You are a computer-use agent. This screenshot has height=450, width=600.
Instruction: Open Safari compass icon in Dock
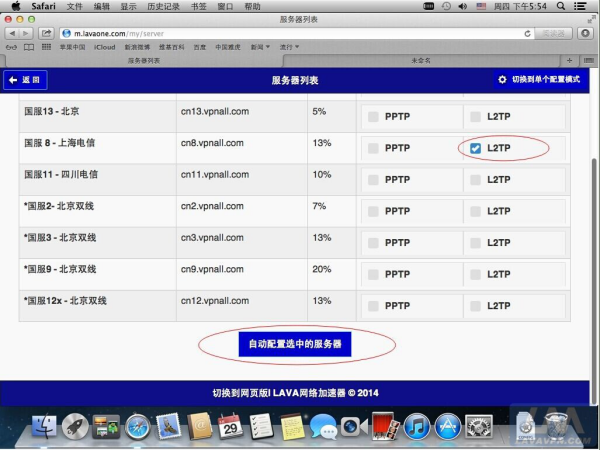[x=137, y=427]
